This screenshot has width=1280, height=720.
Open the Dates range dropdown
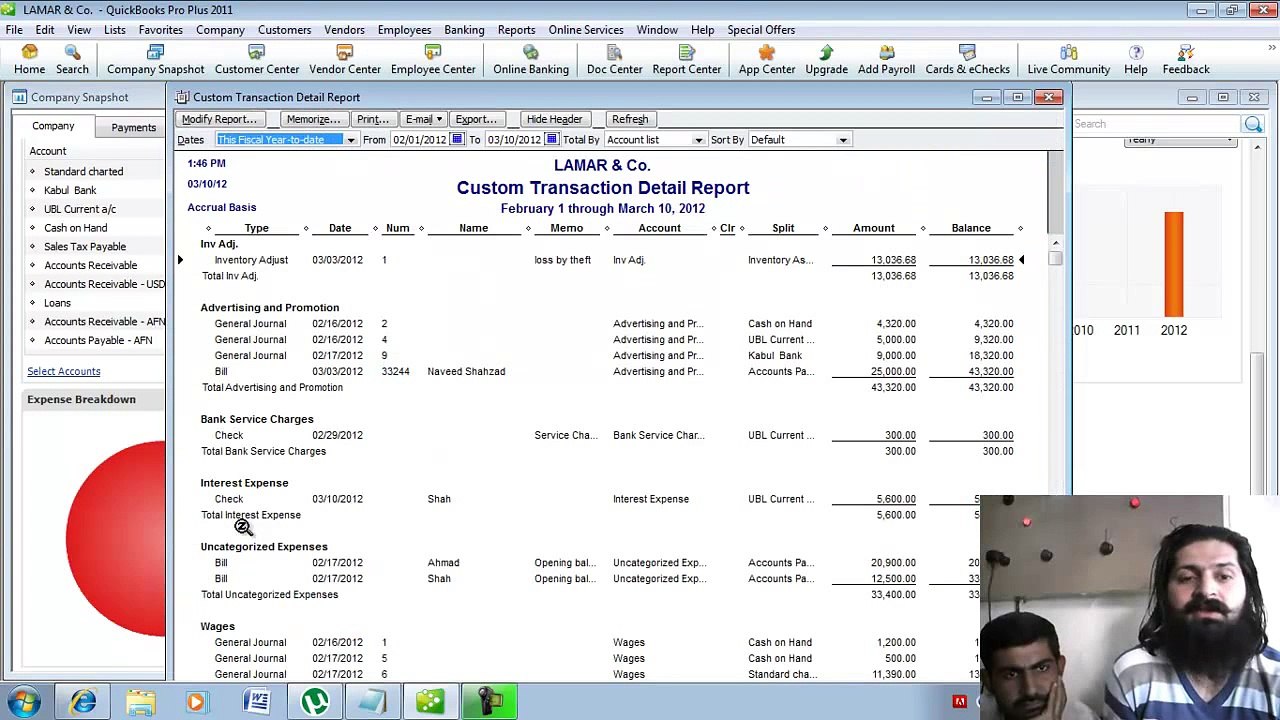tap(350, 140)
